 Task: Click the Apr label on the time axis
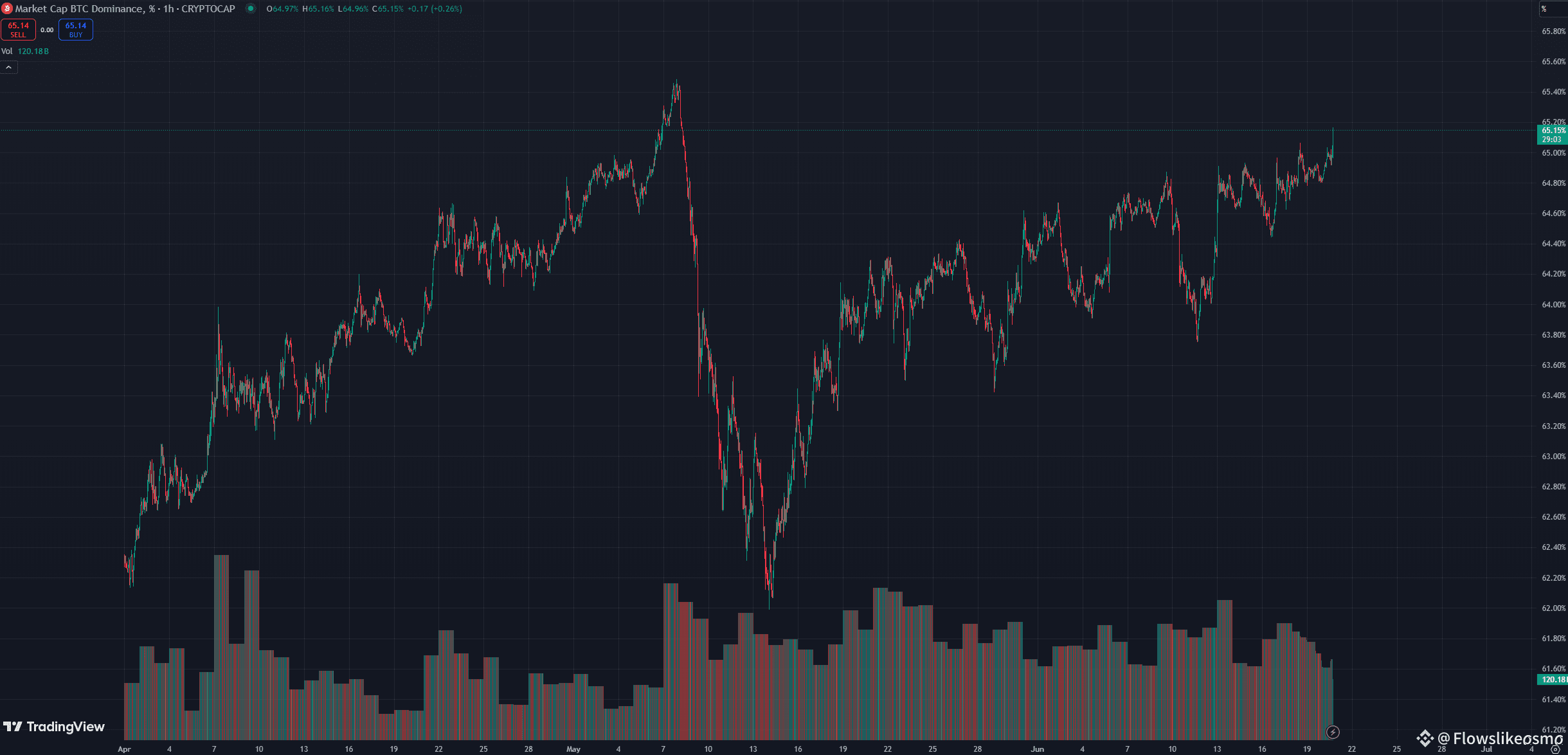[124, 749]
